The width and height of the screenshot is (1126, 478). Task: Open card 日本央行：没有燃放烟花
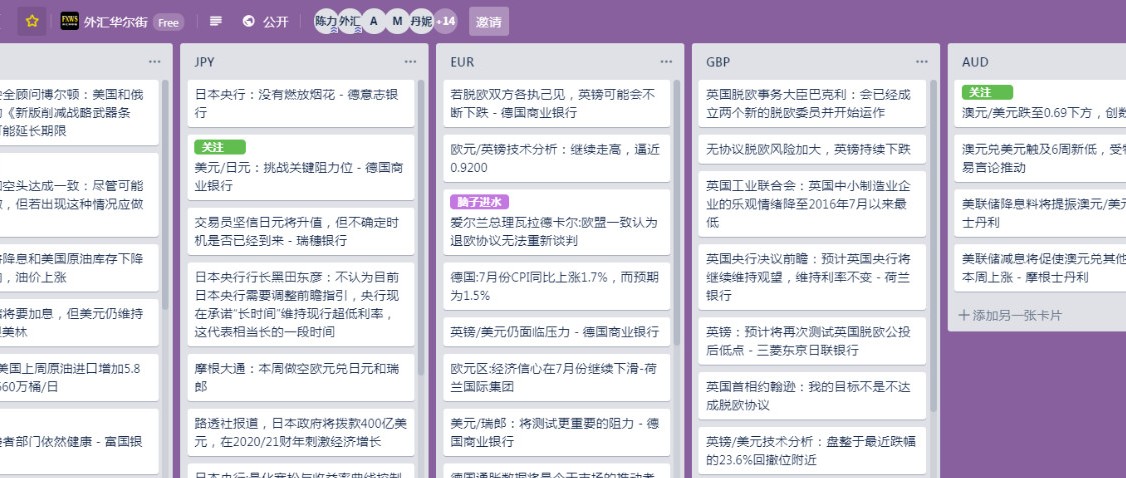pos(301,103)
